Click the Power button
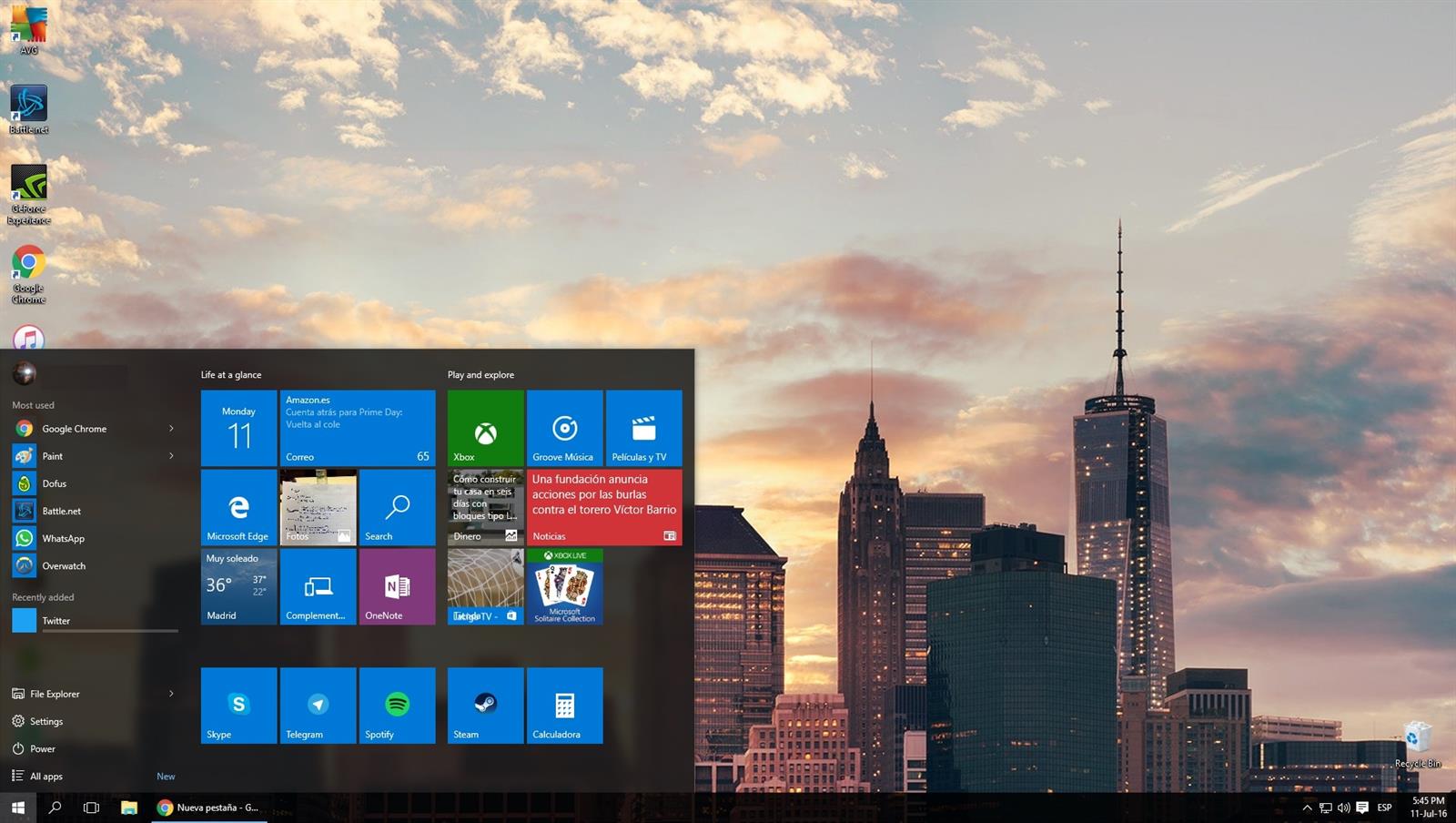Screen dimensions: 1456x823 [42, 748]
